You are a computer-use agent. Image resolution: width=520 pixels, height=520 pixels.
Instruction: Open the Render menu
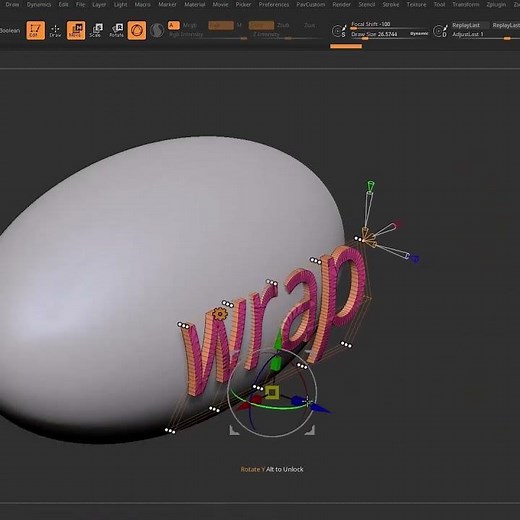tap(342, 4)
